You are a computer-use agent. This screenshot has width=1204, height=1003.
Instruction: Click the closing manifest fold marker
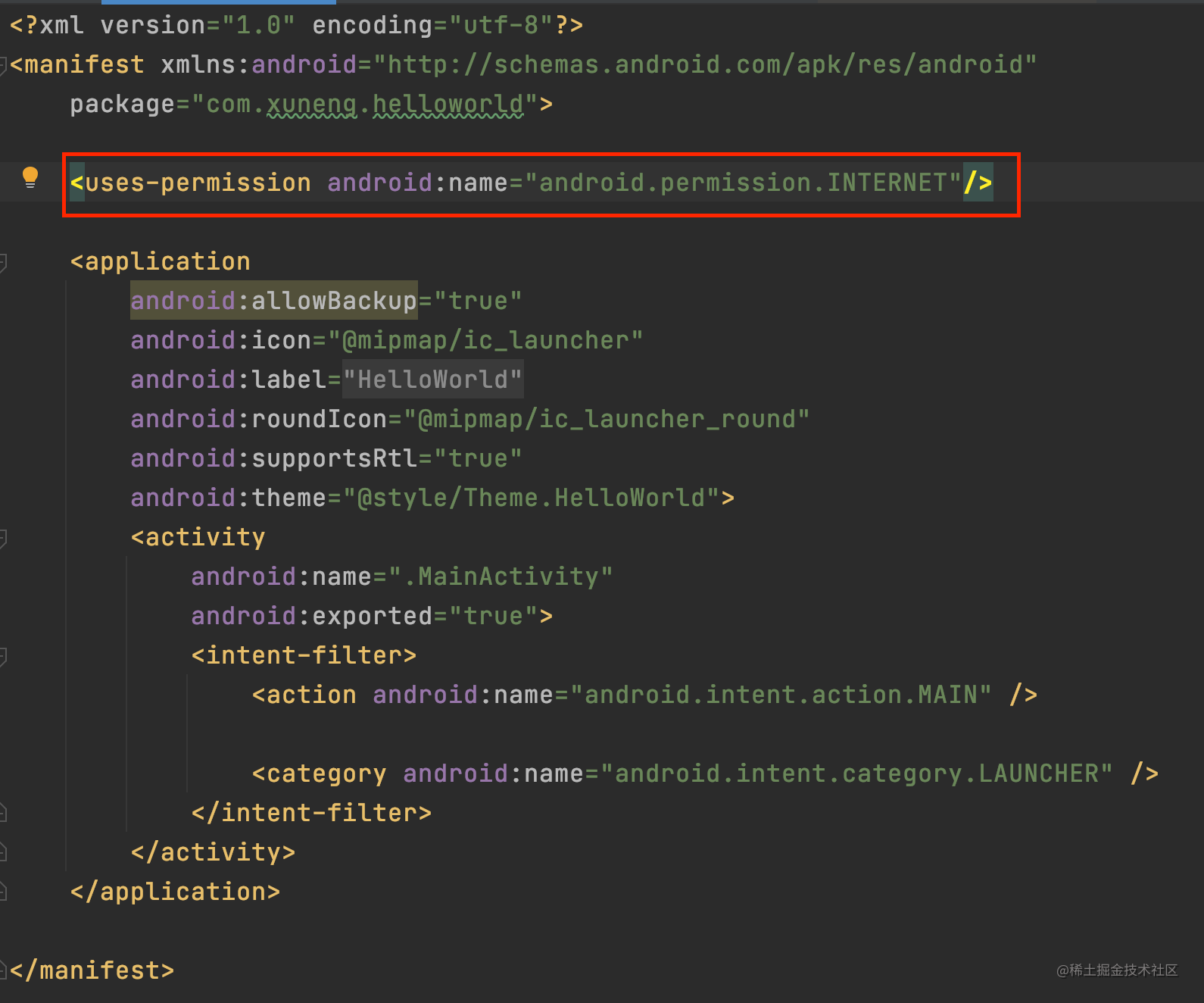[x=3, y=971]
